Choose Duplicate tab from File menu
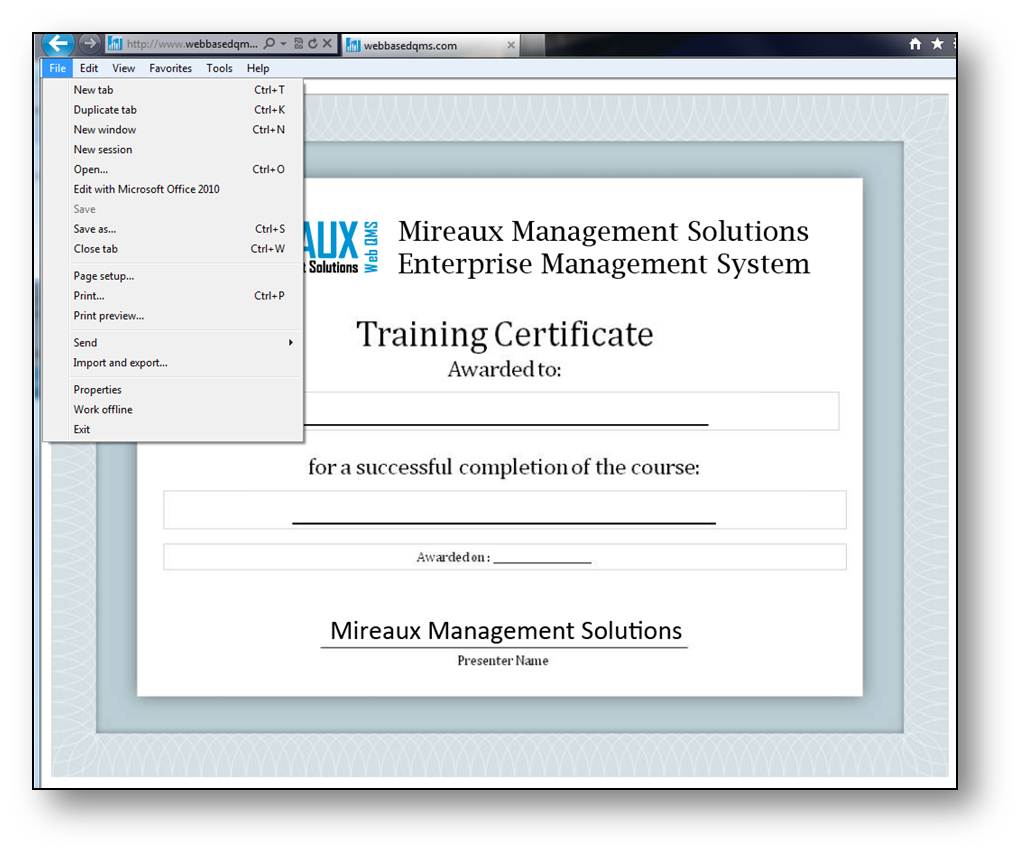 [173, 110]
